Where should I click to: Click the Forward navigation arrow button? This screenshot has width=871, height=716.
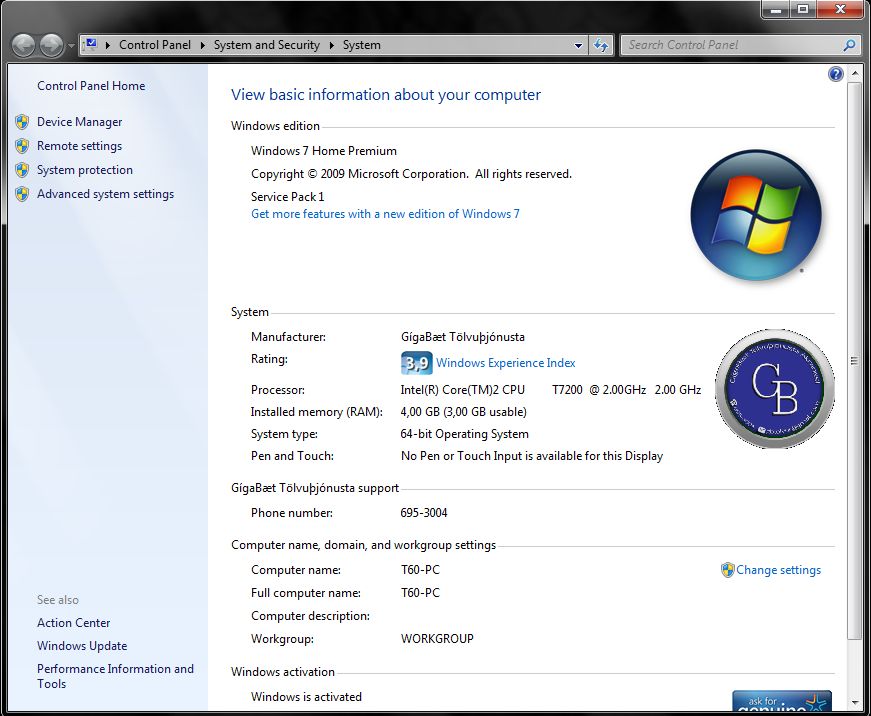(x=50, y=45)
